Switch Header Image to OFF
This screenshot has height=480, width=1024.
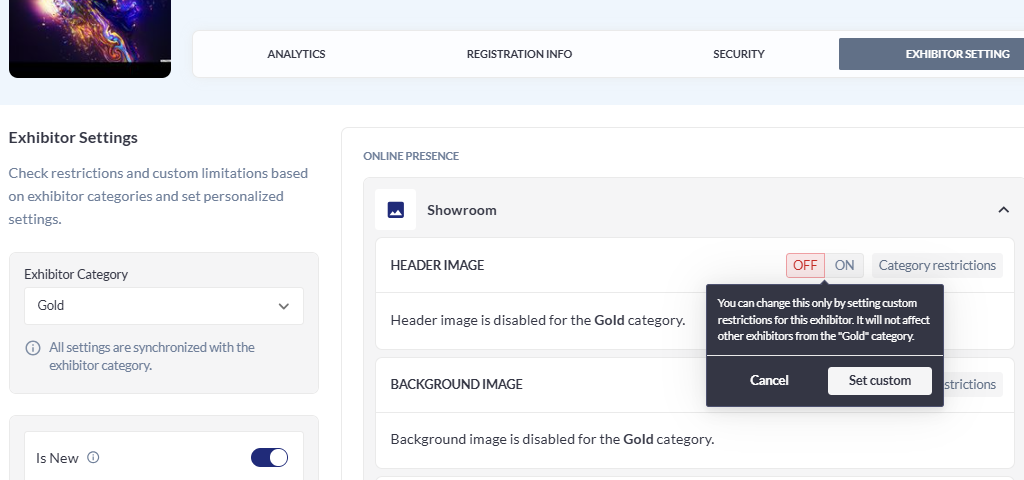click(805, 265)
